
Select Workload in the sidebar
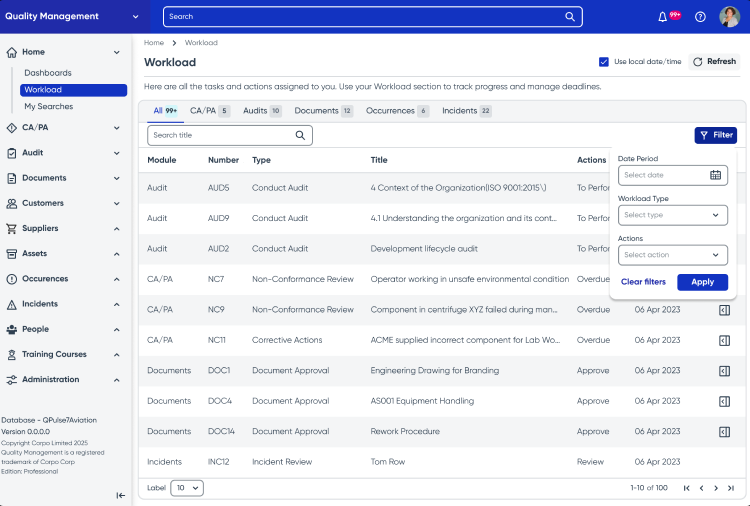pyautogui.click(x=73, y=90)
